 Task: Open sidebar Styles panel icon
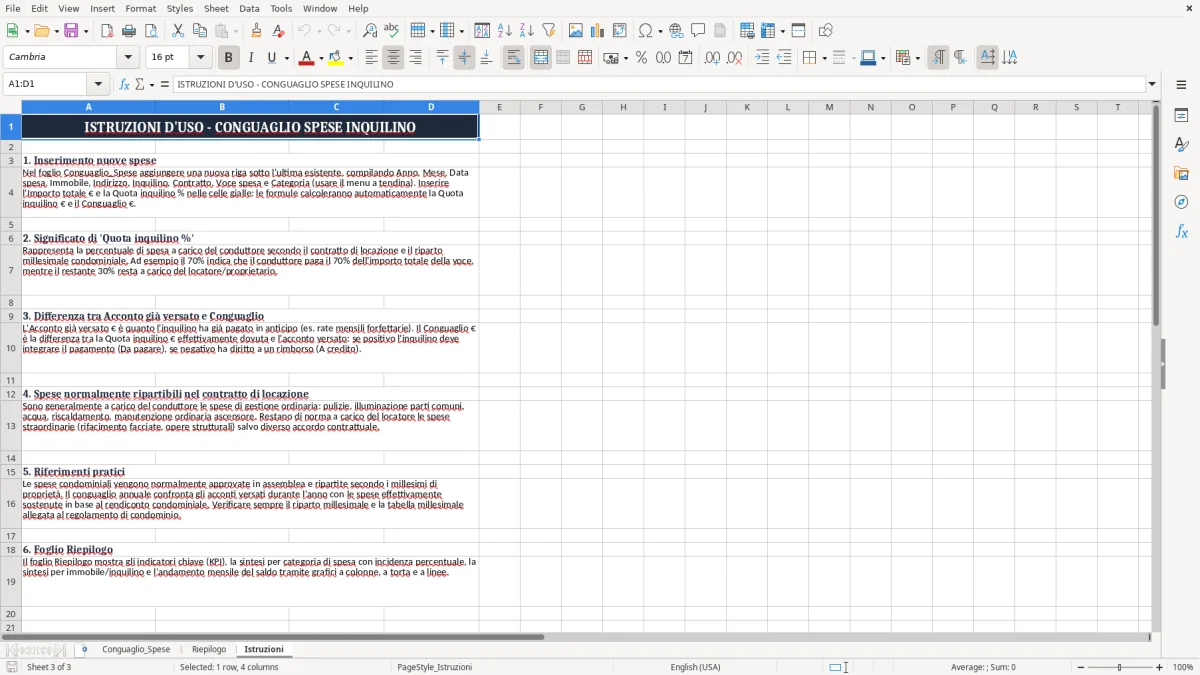(1181, 144)
